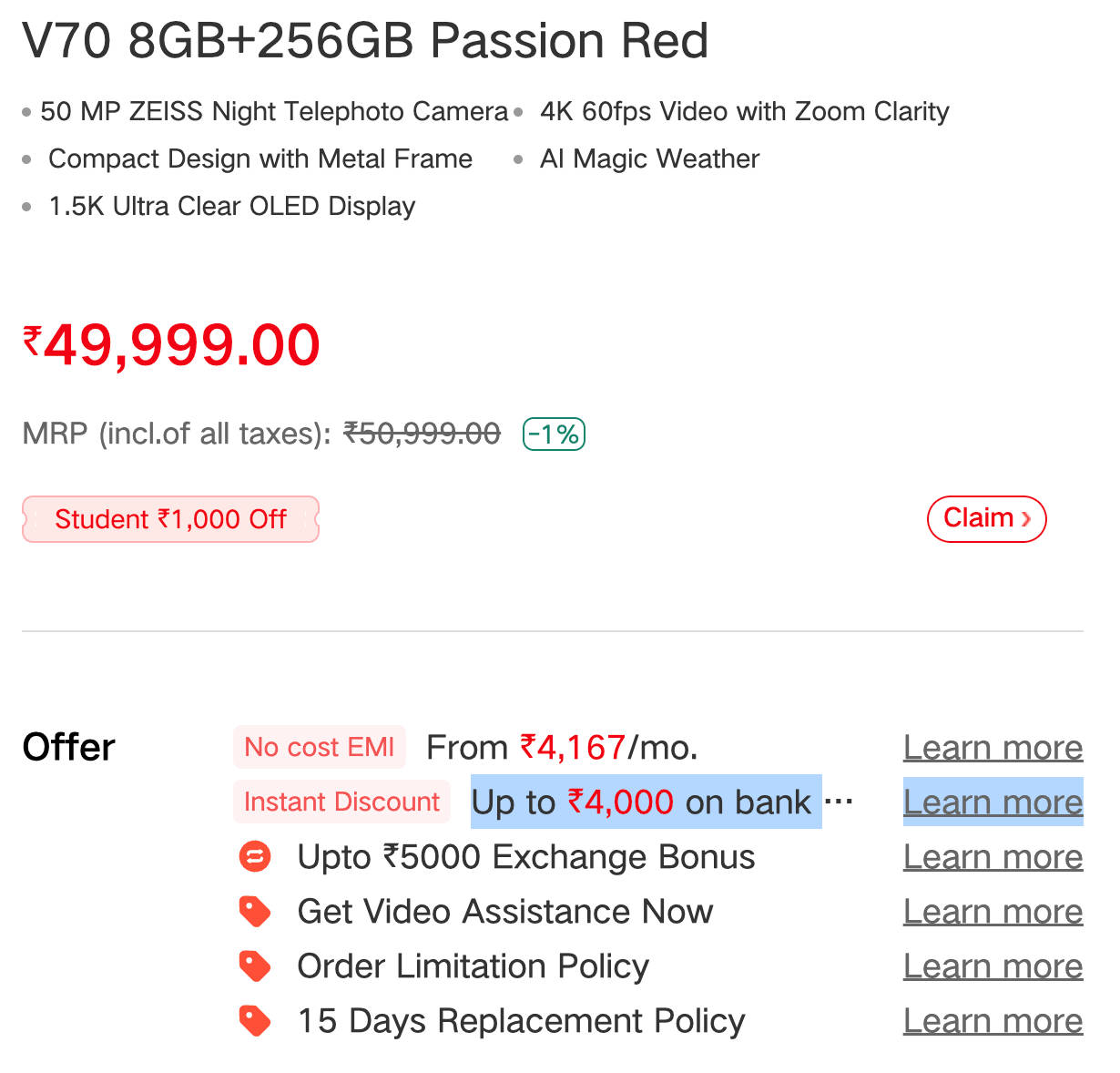This screenshot has width=1120, height=1073.
Task: Click the Upto ₹5000 Exchange Bonus text
Action: 526,857
